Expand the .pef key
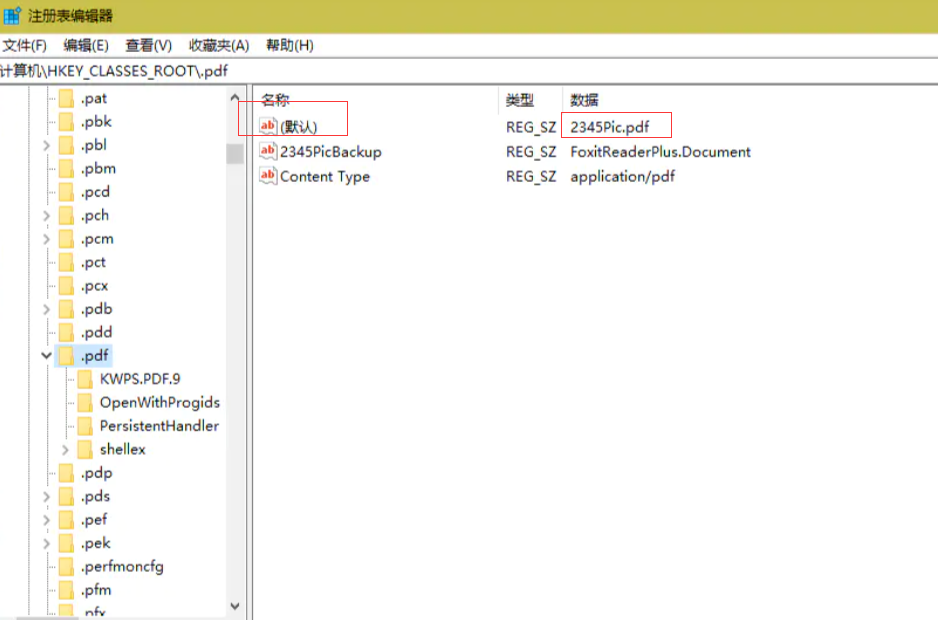Screen dimensions: 938x620 [46, 519]
